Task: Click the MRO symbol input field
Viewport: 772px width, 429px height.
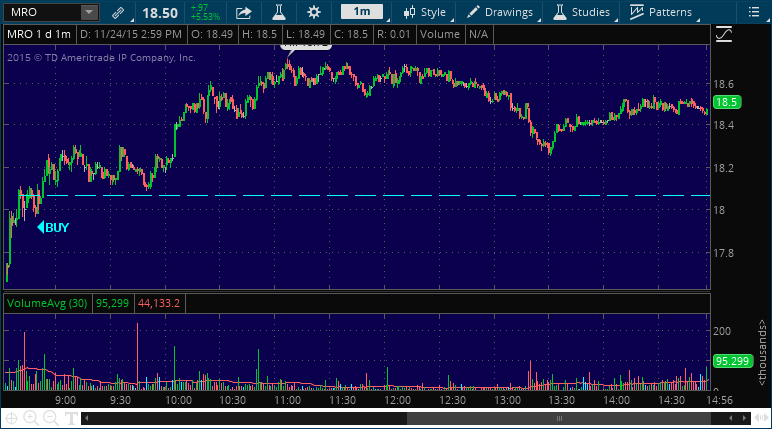Action: point(42,12)
